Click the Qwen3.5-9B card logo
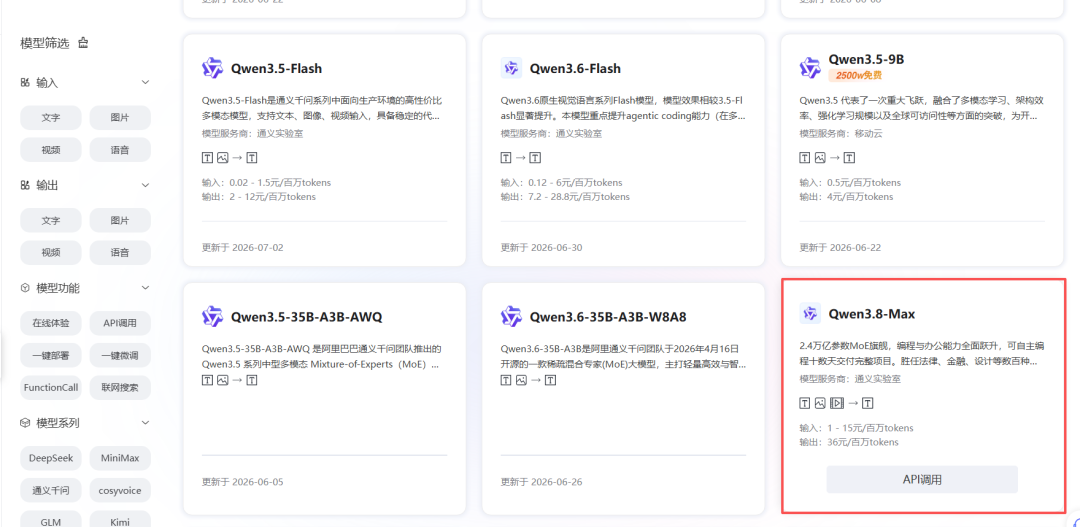The height and width of the screenshot is (527, 1080). pyautogui.click(x=811, y=68)
